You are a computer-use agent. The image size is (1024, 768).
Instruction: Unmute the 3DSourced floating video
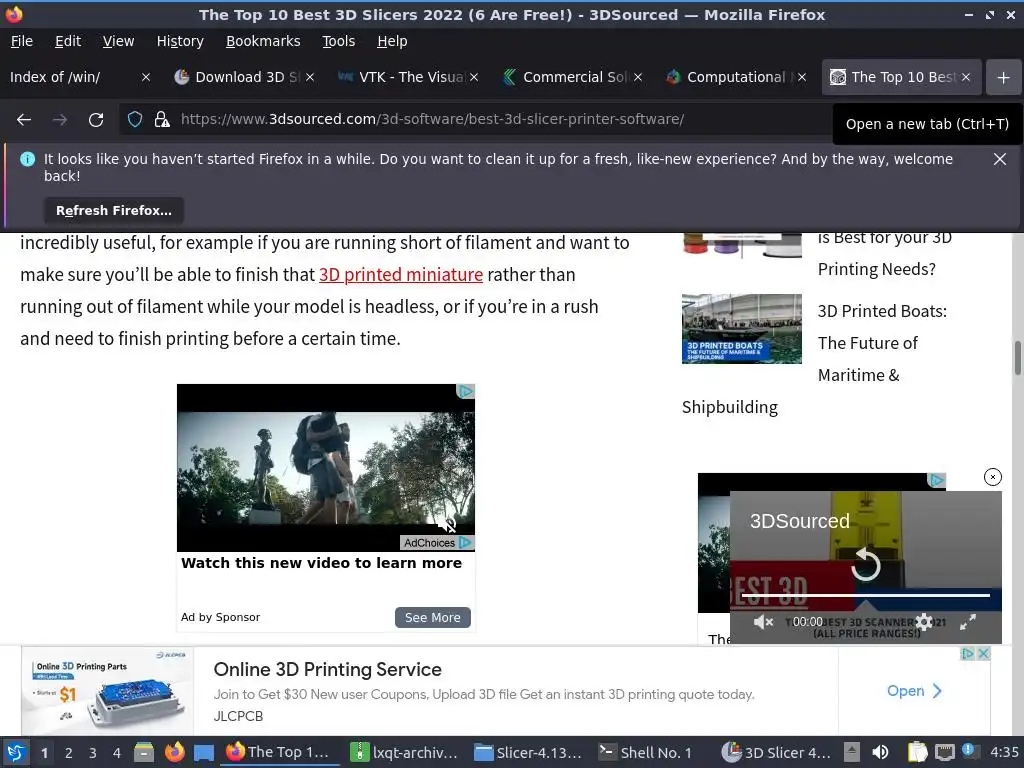click(763, 622)
